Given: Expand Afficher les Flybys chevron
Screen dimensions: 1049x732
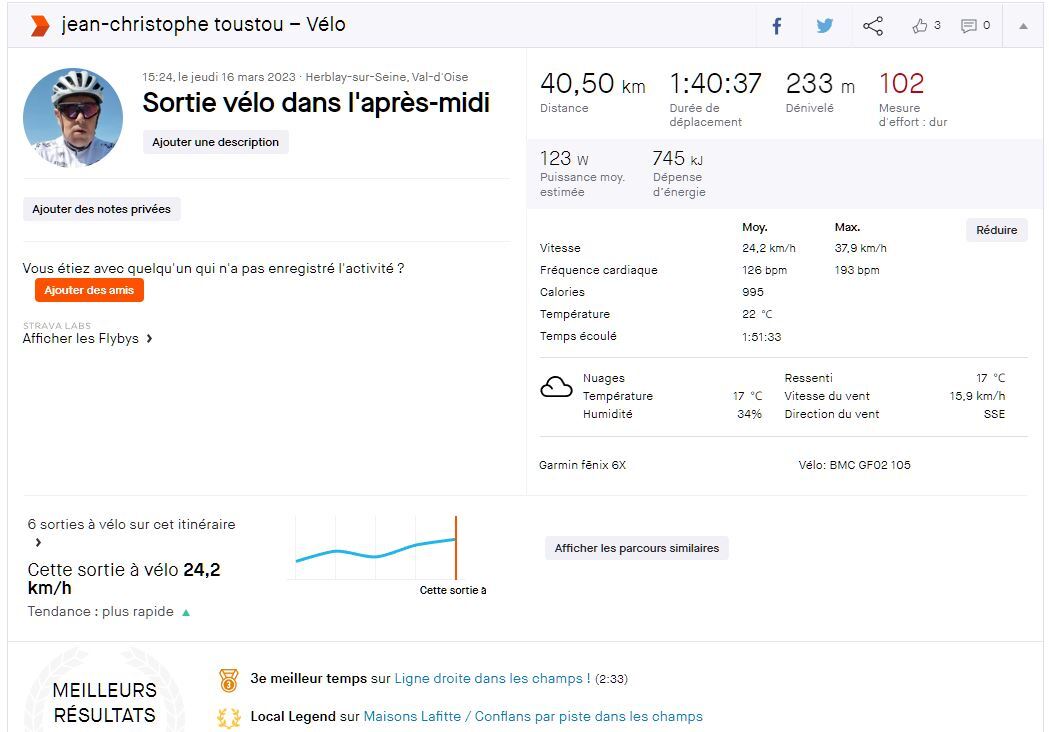Looking at the screenshot, I should (149, 339).
